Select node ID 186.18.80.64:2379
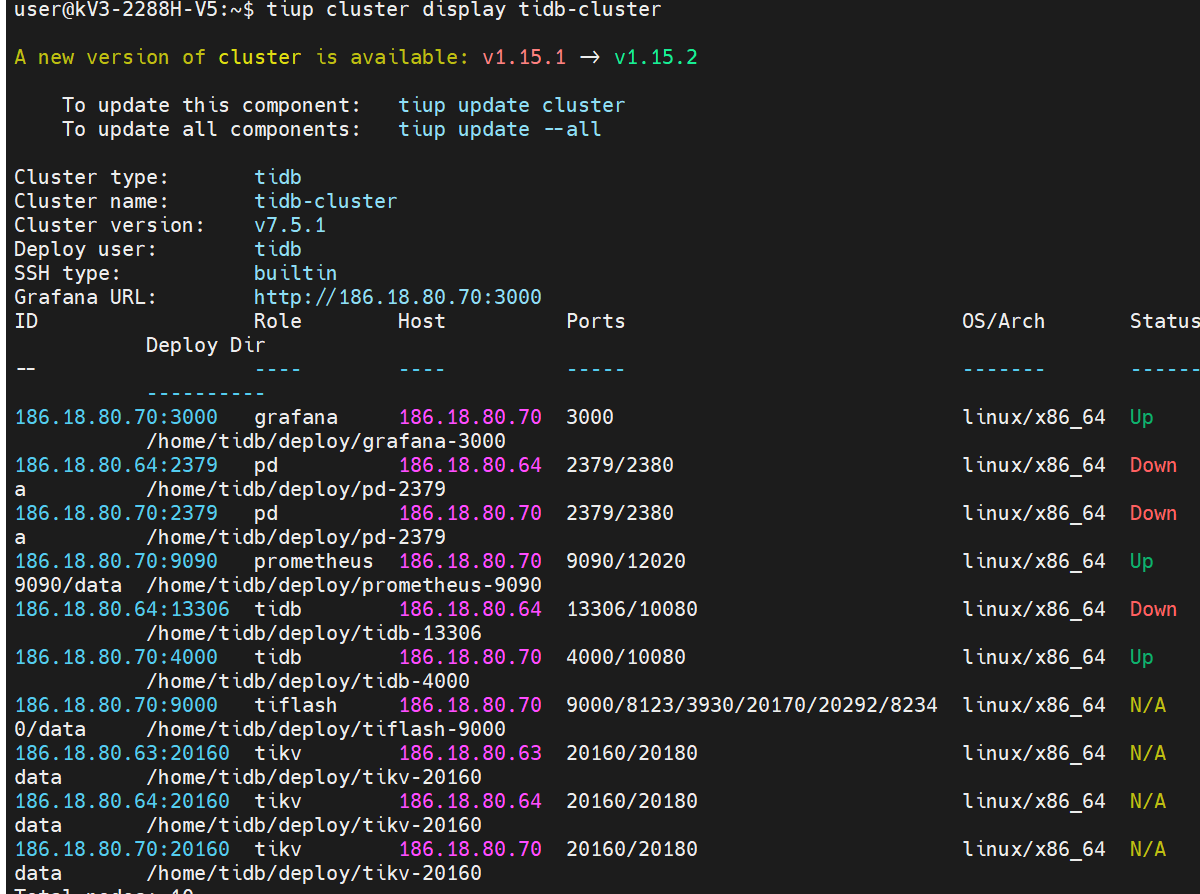Viewport: 1200px width, 894px height. point(116,465)
